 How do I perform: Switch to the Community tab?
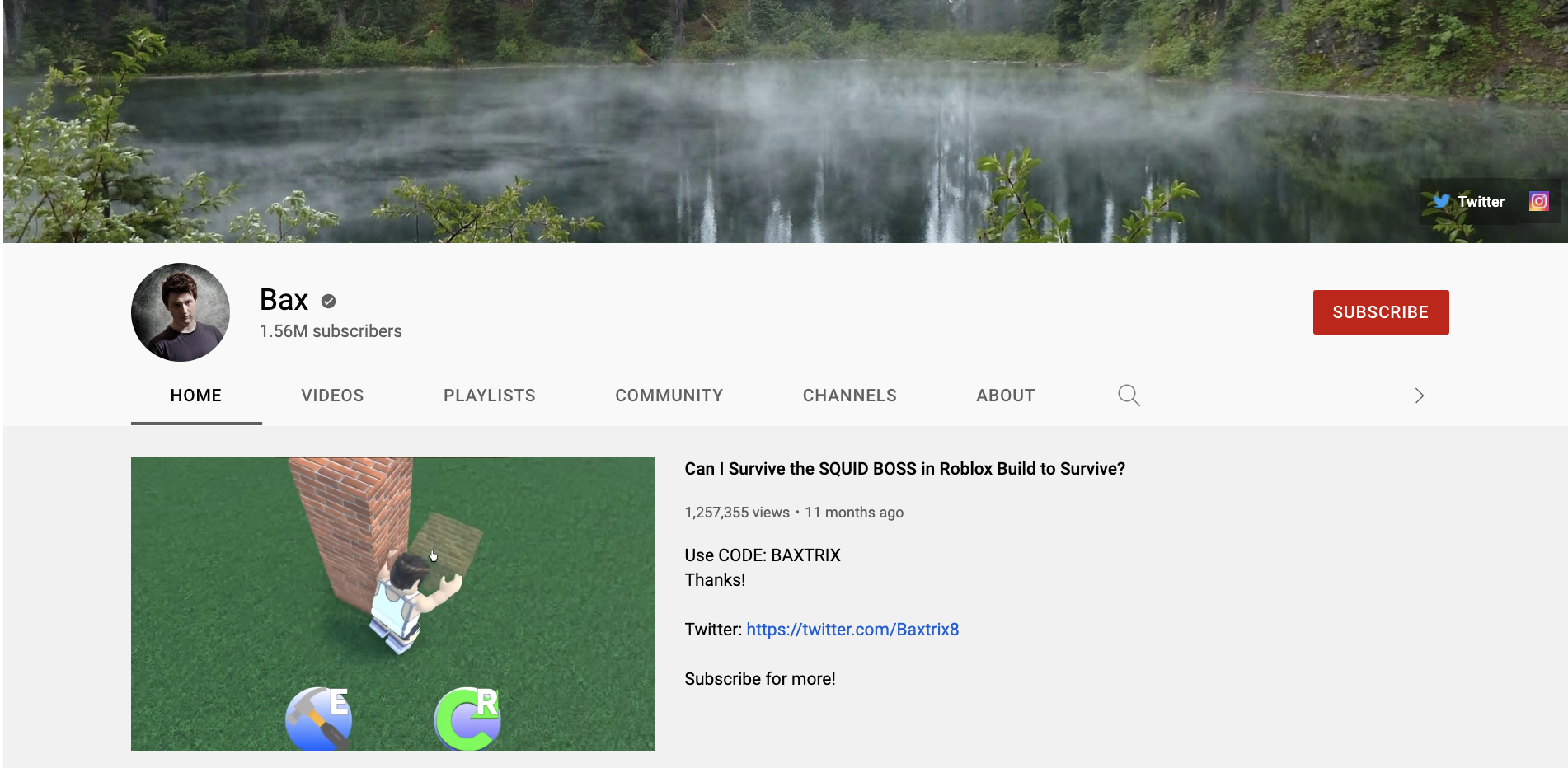tap(668, 395)
